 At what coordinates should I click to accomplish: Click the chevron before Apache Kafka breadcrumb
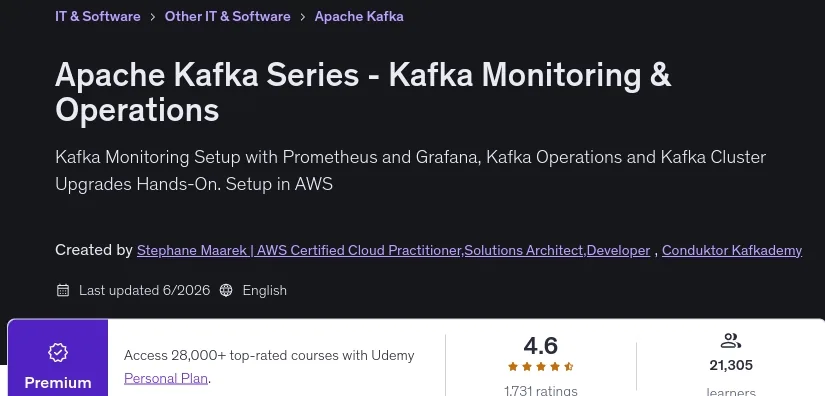pos(303,17)
